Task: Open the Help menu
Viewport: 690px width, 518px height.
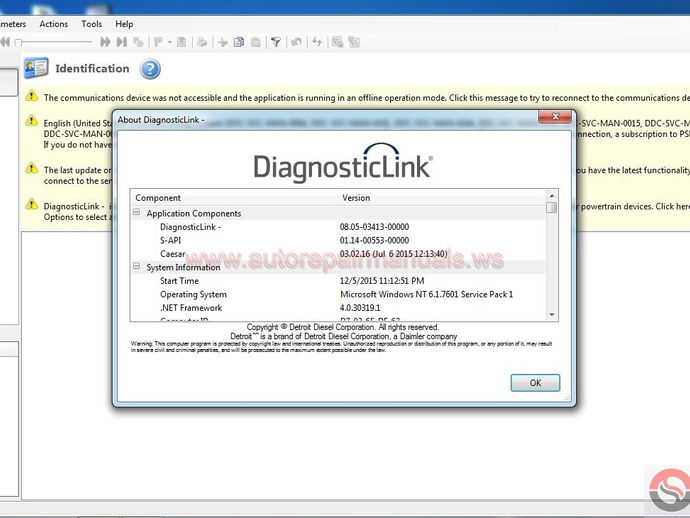Action: [124, 24]
